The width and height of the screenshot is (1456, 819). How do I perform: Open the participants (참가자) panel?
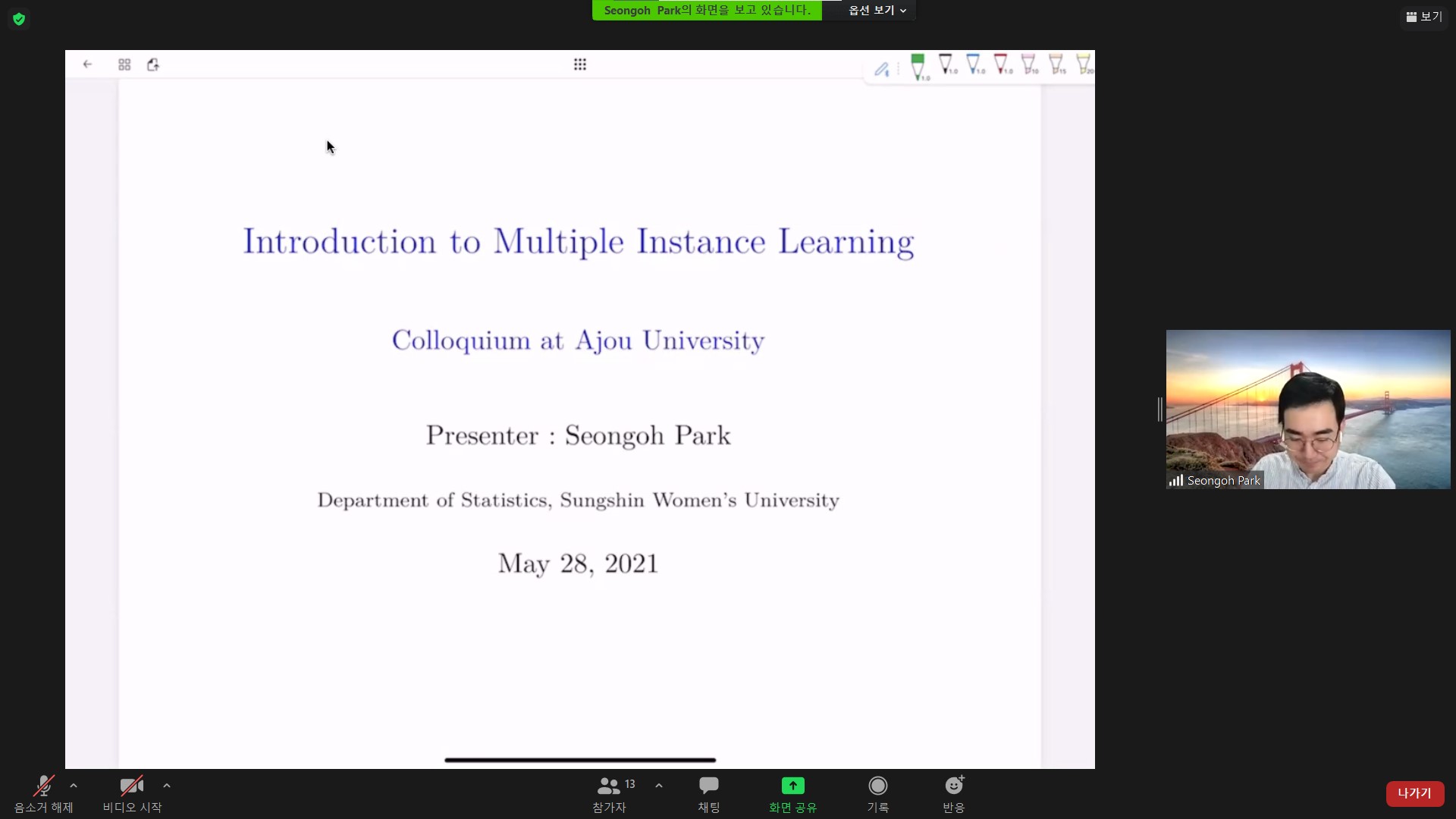[x=610, y=794]
